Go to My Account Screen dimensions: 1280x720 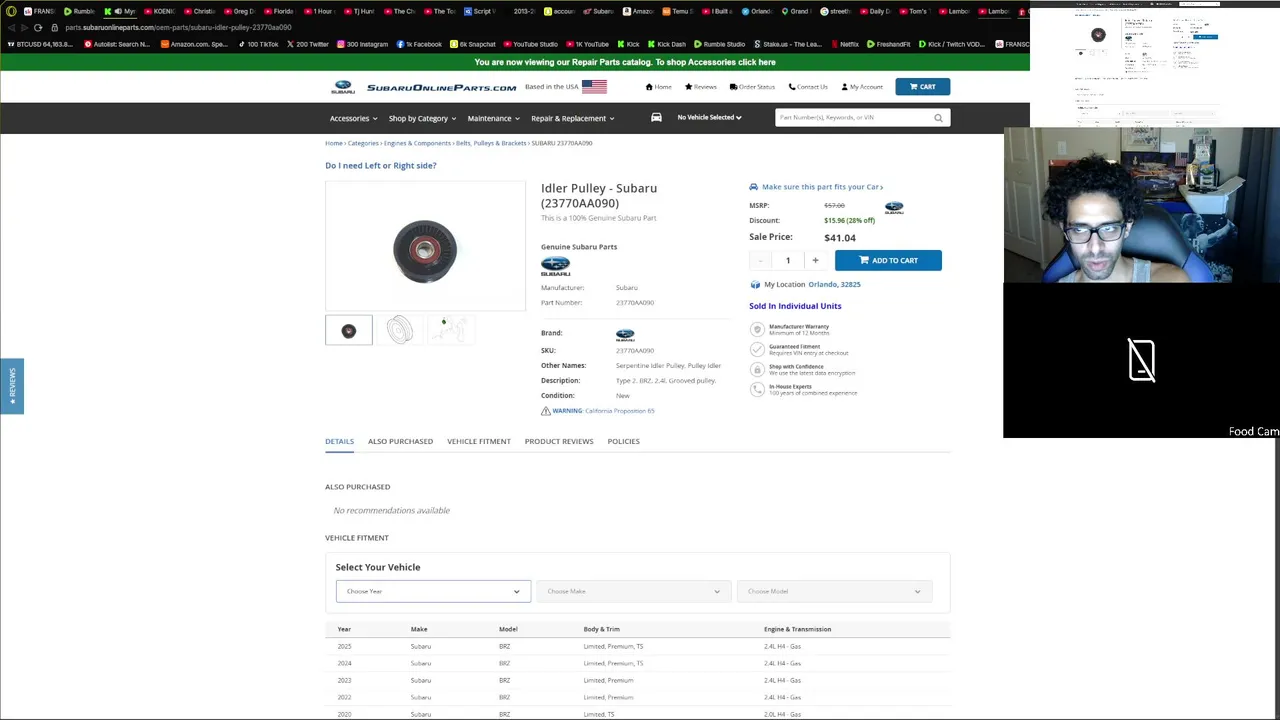862,87
